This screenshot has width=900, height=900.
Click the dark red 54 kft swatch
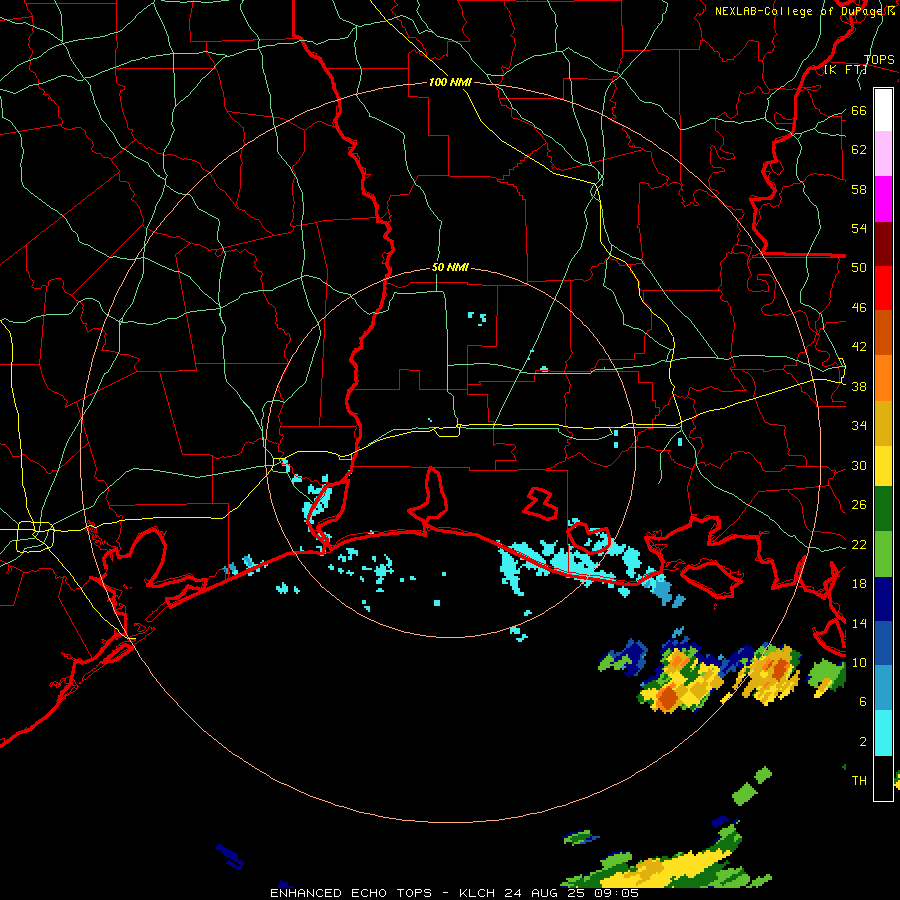point(883,244)
